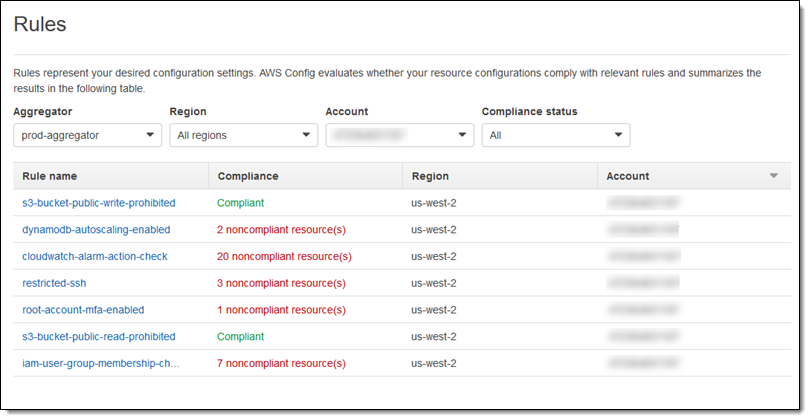
Task: Open the cloudwatch-alarm-action-check rule link
Action: tap(95, 256)
